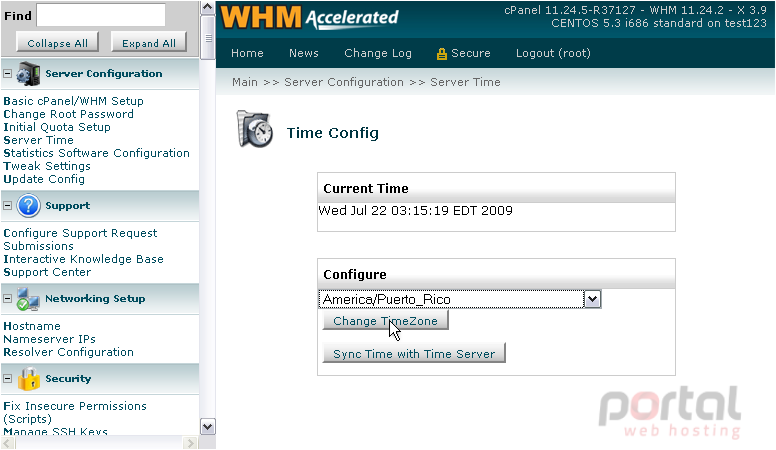This screenshot has width=776, height=450.
Task: Click the Support question mark icon
Action: click(28, 205)
